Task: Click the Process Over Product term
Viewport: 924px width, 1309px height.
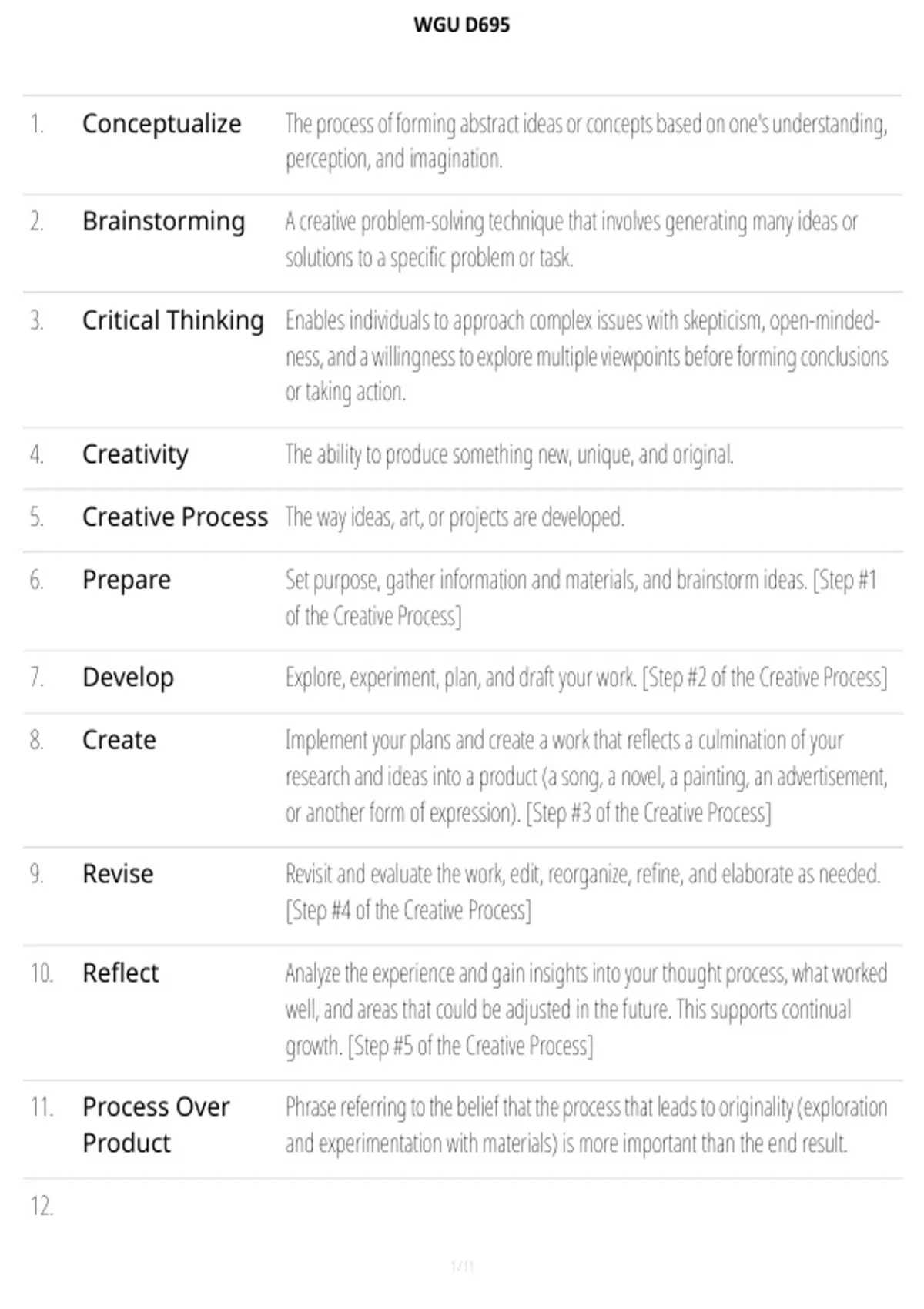Action: pos(156,1125)
